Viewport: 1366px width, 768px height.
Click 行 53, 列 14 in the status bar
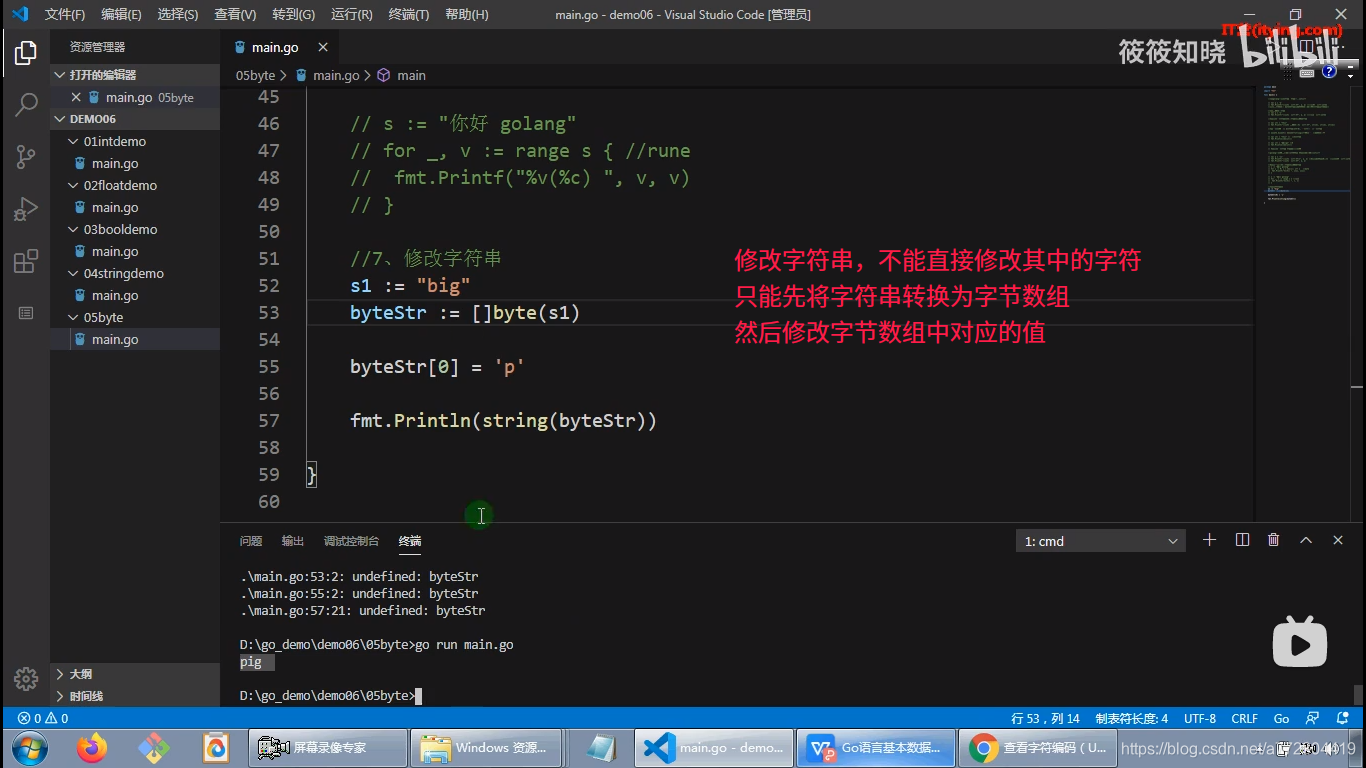[x=1046, y=718]
